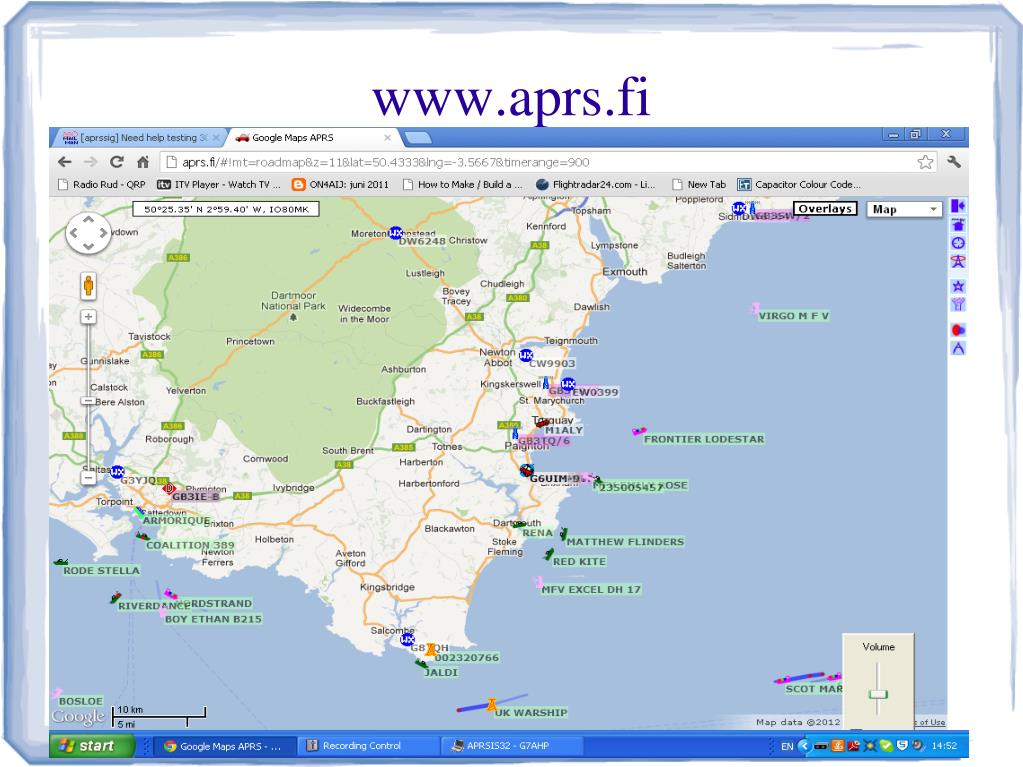The image size is (1023, 767).
Task: Switch to the aprssig Need help testing tab
Action: (139, 138)
